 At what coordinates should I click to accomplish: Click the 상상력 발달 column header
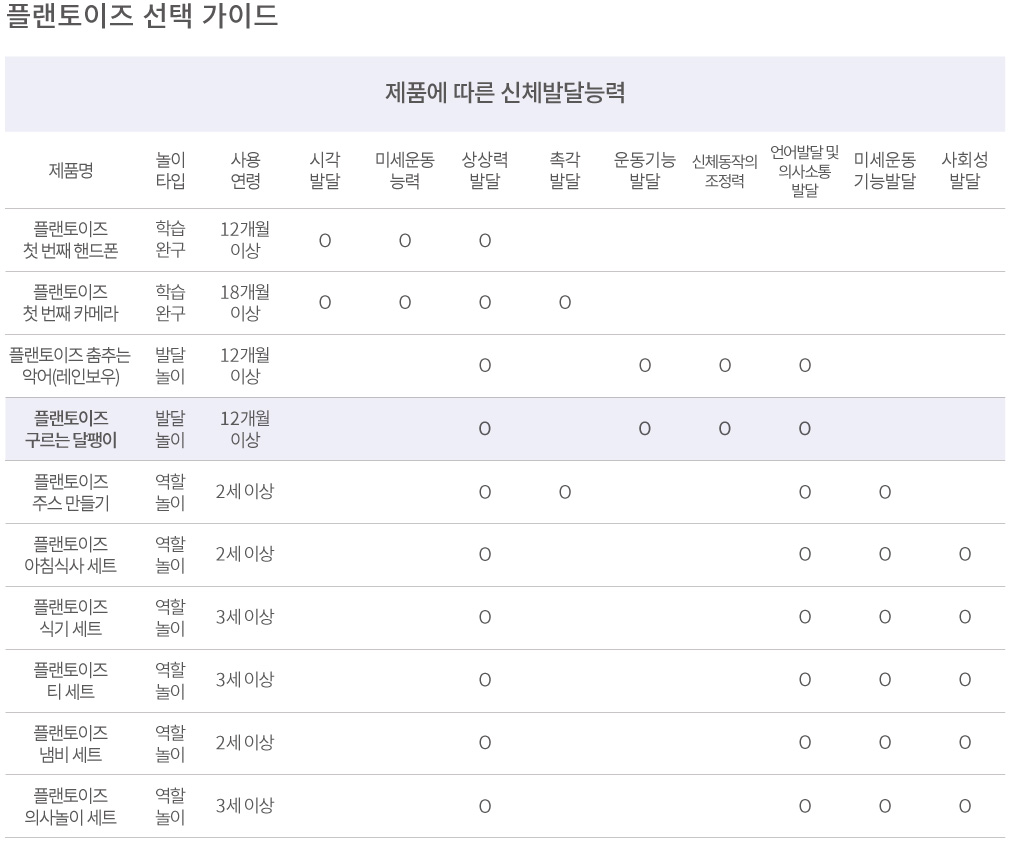(x=484, y=170)
